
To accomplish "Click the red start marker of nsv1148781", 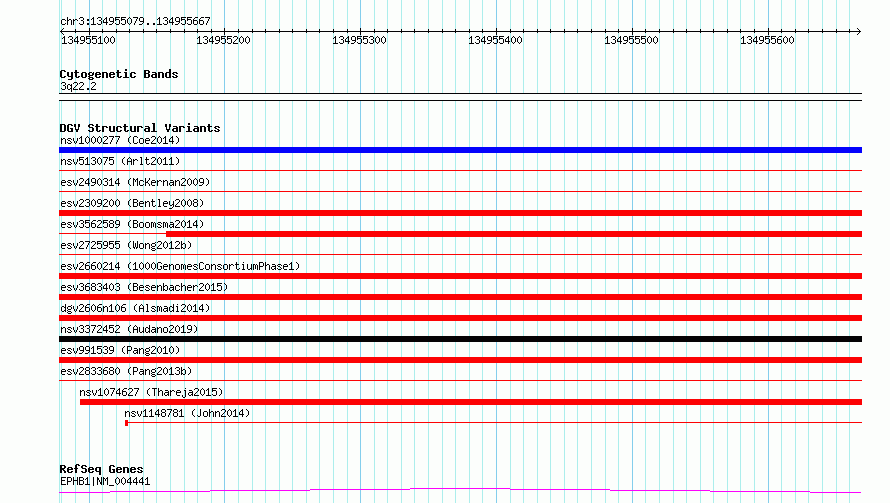I will pos(127,423).
